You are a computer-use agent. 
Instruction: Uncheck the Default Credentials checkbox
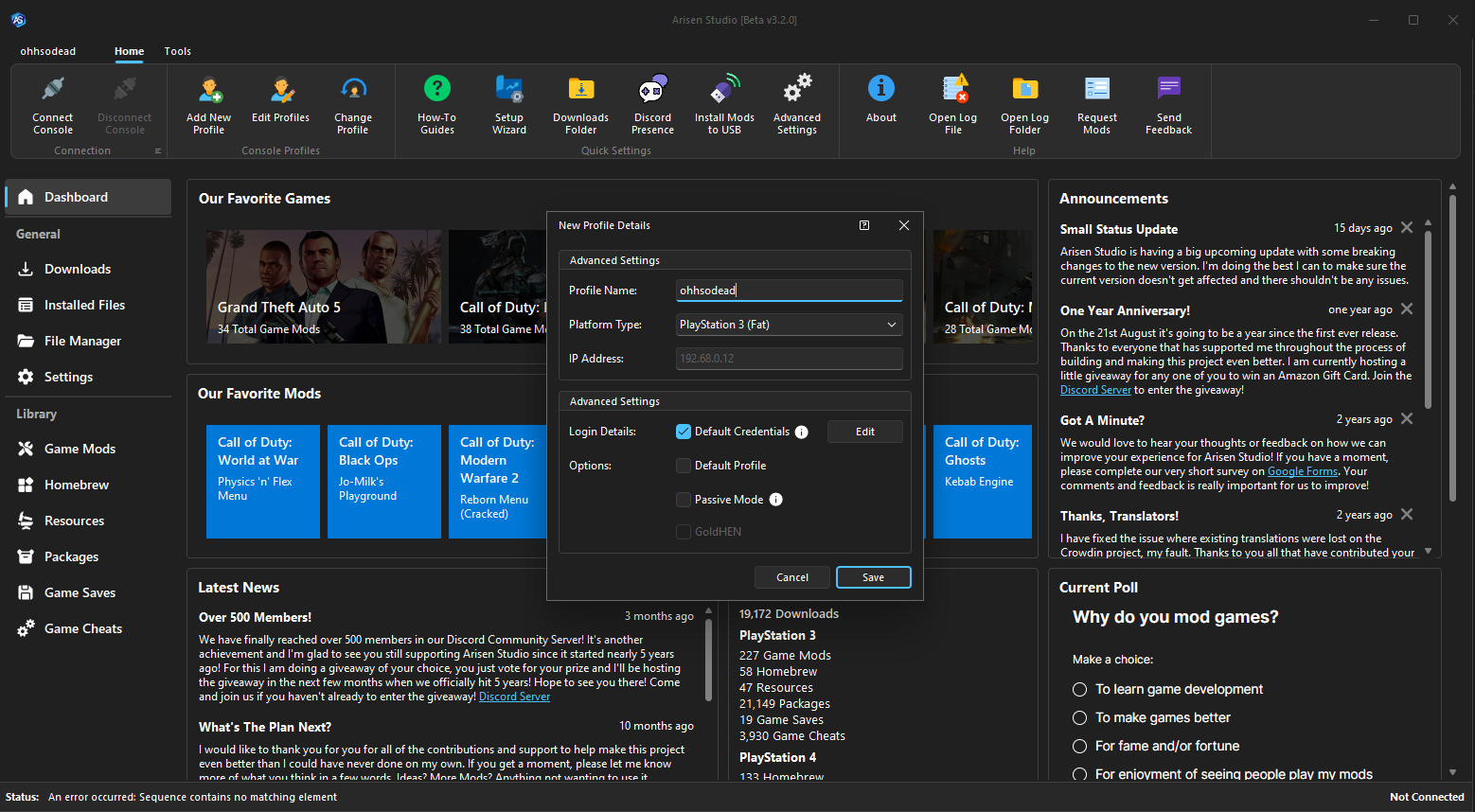coord(684,432)
